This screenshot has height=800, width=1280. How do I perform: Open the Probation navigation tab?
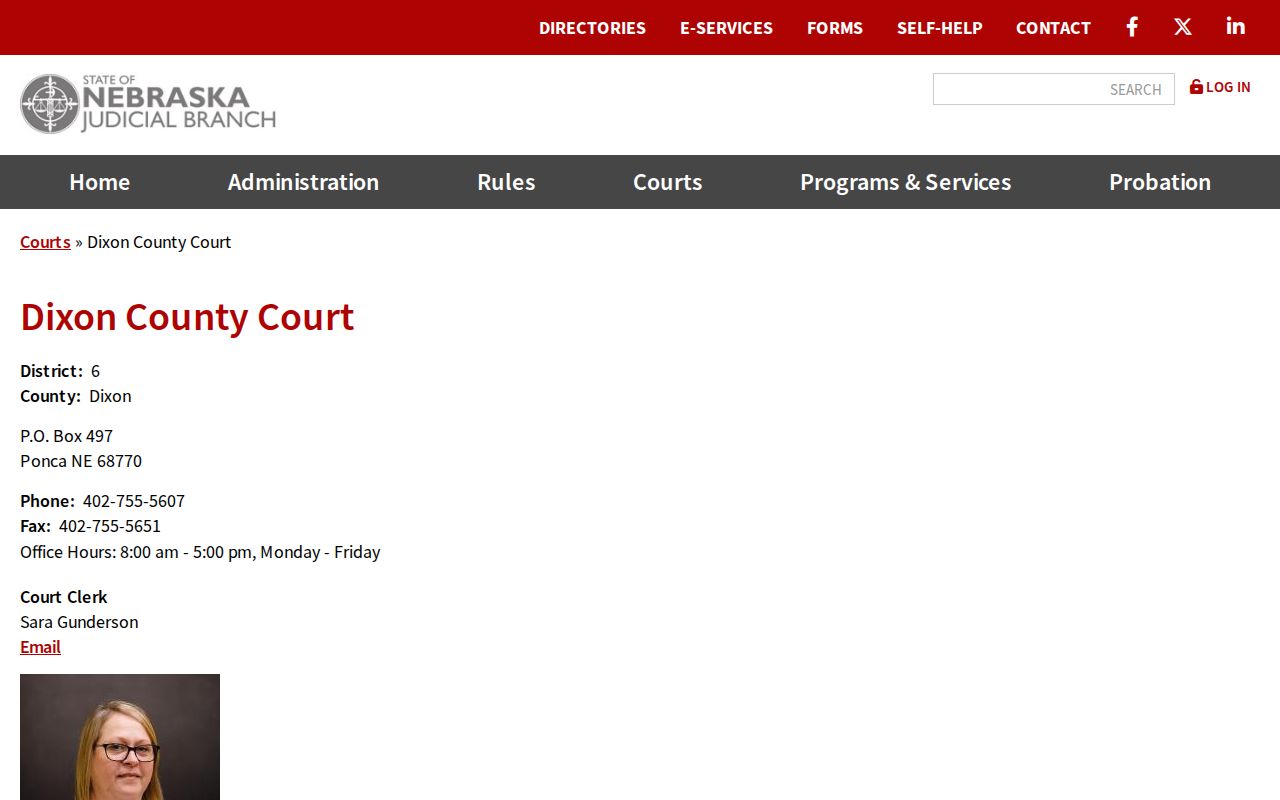coord(1160,182)
